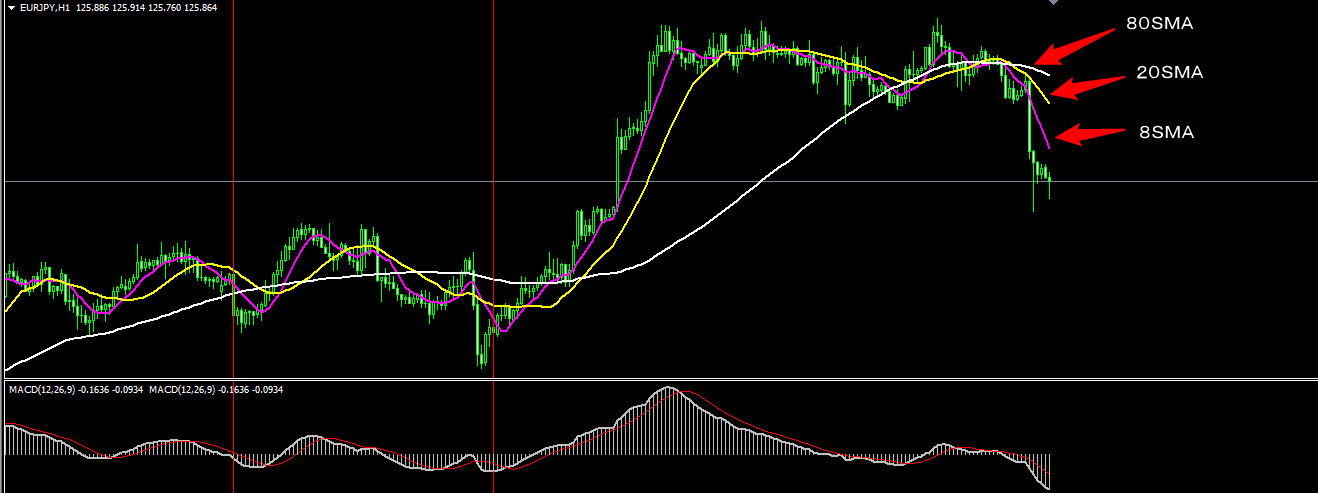Click the OHLC price values 125.886 in header

pos(106,7)
